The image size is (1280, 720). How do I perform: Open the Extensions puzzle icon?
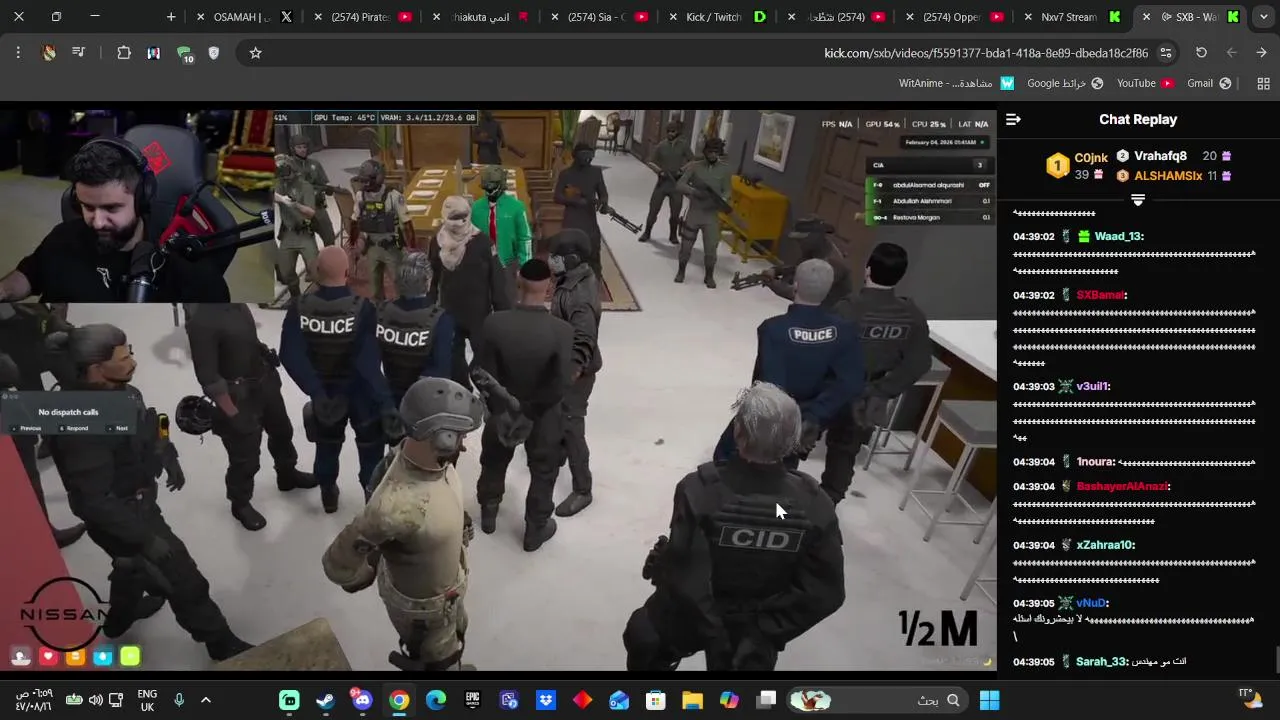(x=124, y=53)
